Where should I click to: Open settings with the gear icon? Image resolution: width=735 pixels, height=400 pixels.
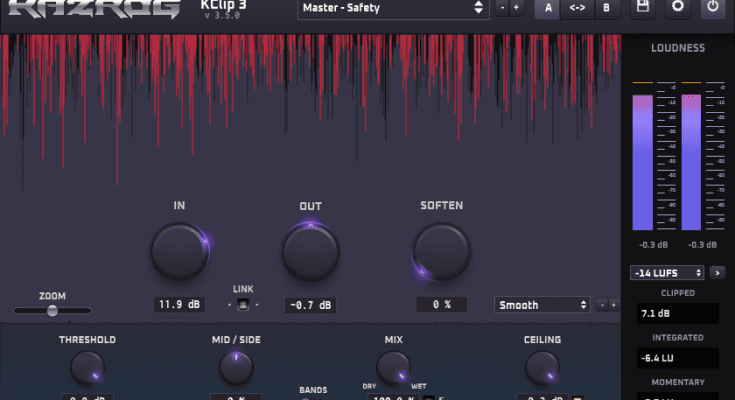(x=678, y=7)
